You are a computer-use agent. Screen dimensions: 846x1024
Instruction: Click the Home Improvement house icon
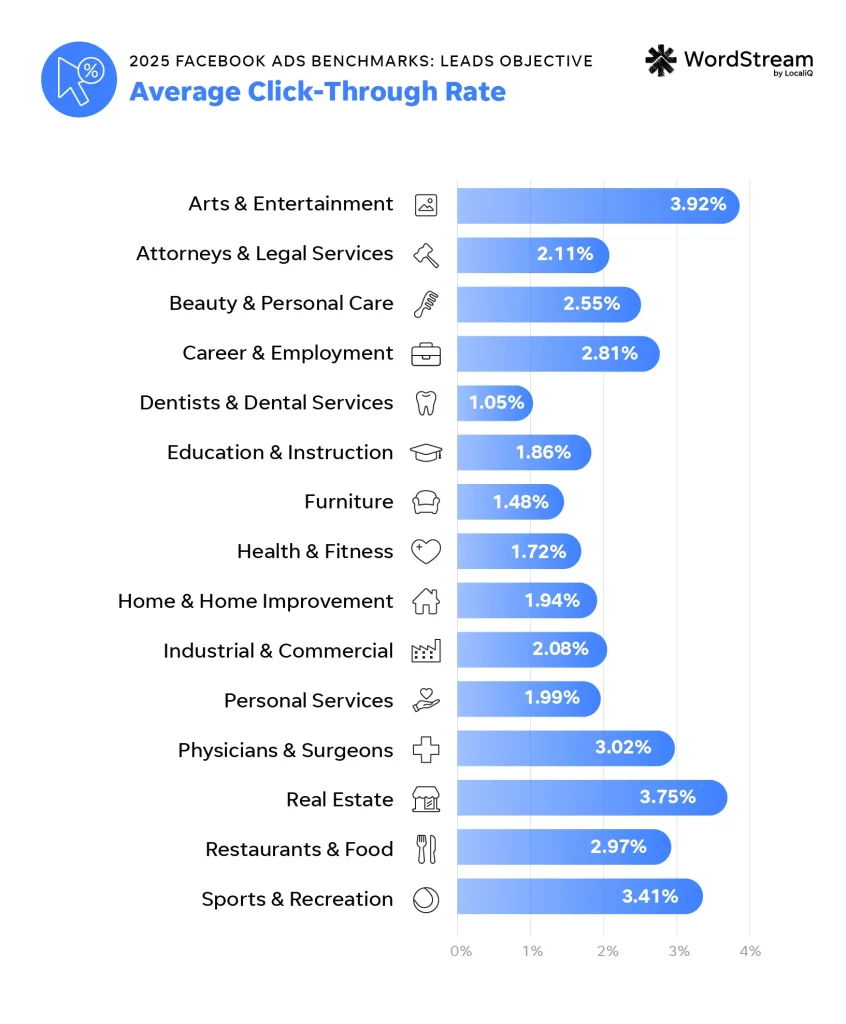coord(426,601)
